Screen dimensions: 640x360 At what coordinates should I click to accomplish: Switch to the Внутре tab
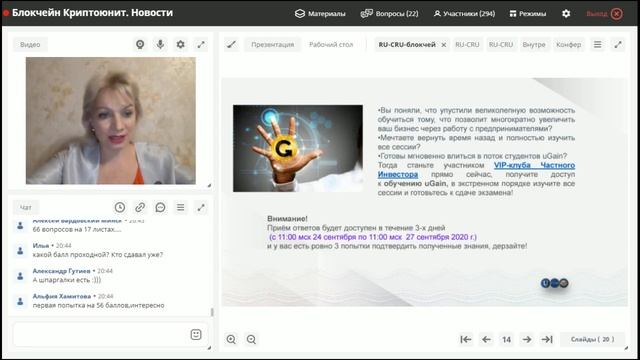534,44
